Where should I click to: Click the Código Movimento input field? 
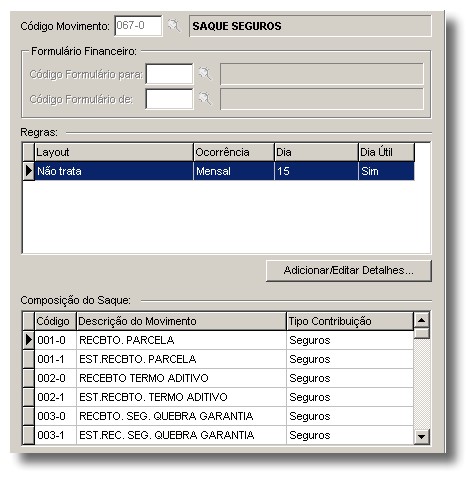pos(138,26)
